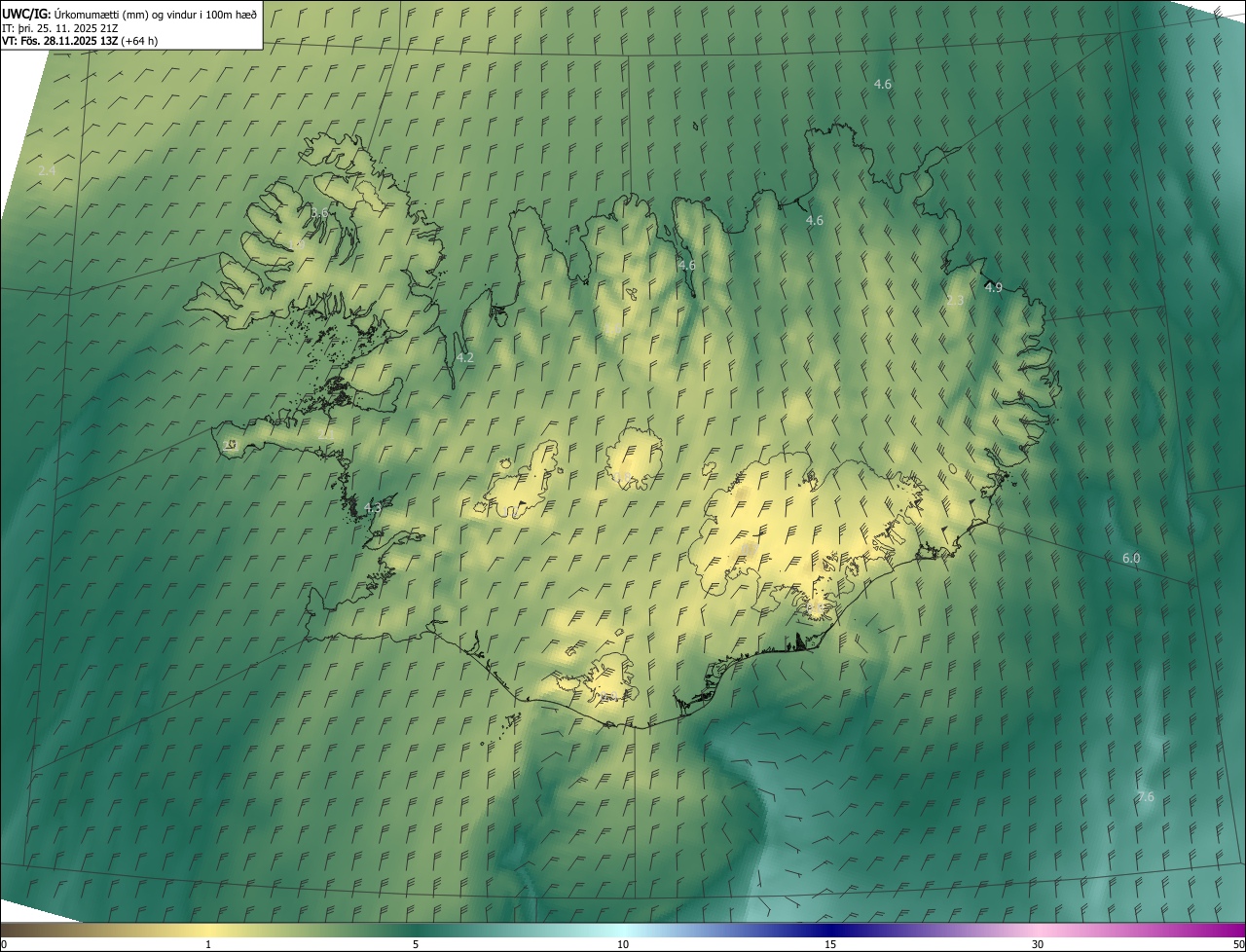This screenshot has height=952, width=1246.
Task: Click the 7.6 value label in the southeast sea
Action: click(x=1146, y=796)
